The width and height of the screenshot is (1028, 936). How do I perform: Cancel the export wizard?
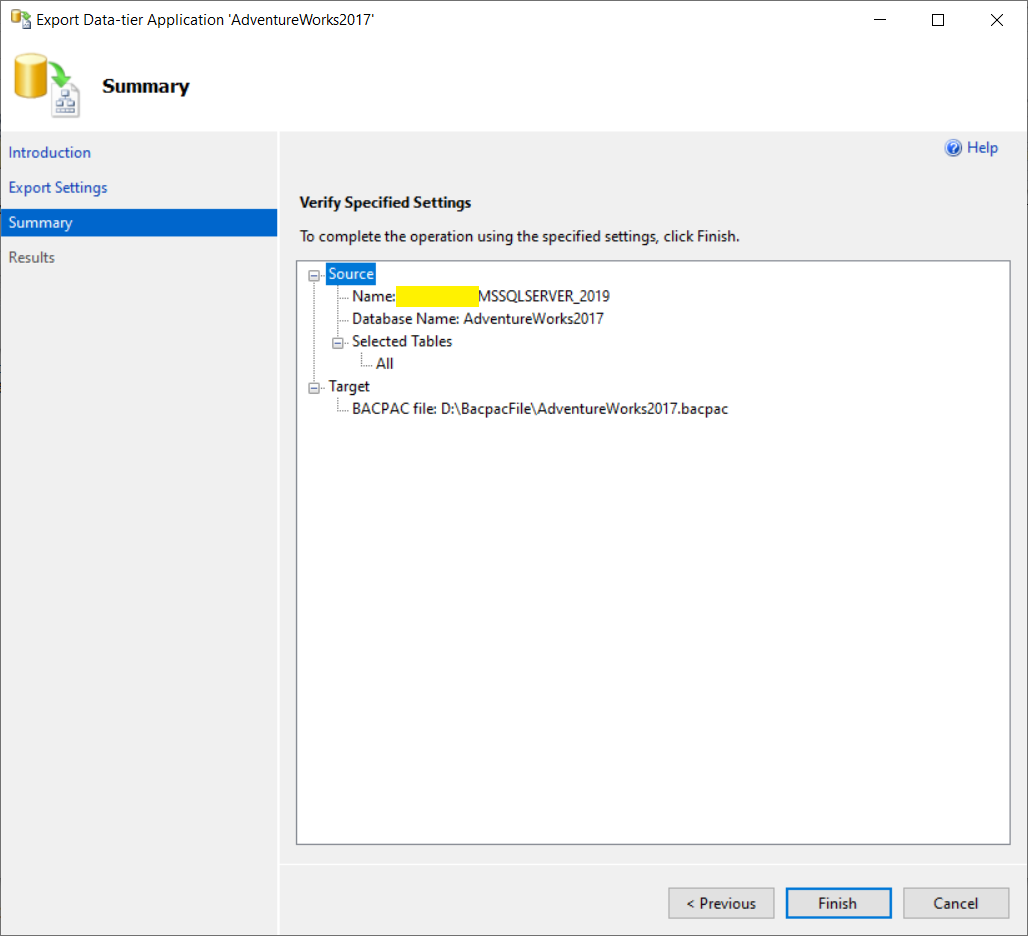click(956, 903)
